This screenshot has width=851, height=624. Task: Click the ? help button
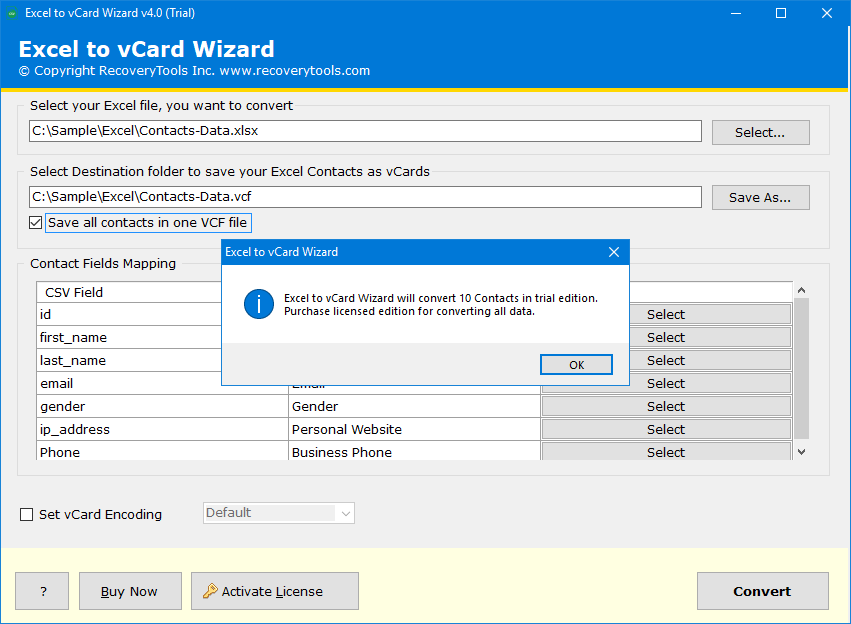point(42,591)
